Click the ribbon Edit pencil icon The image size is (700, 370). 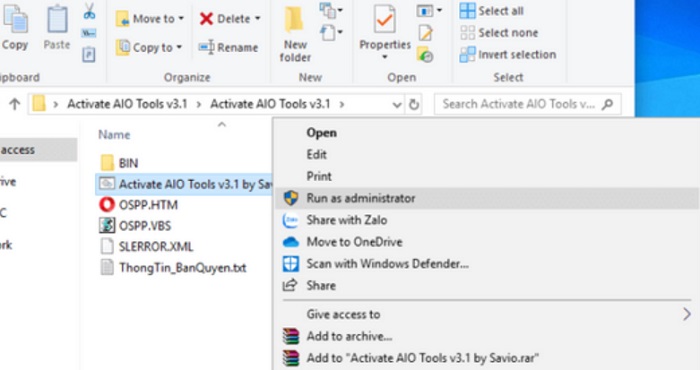[425, 33]
